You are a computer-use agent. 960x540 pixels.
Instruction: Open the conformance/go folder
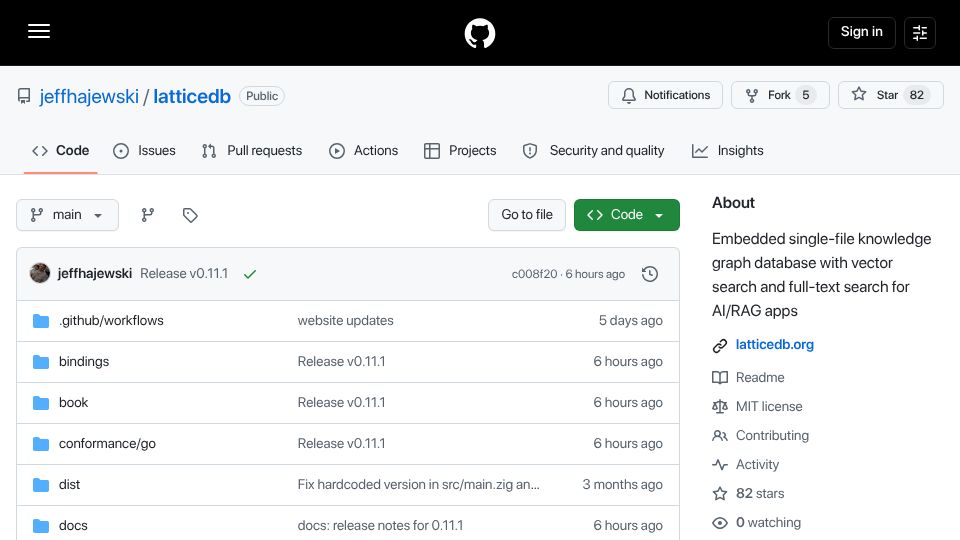click(x=107, y=443)
